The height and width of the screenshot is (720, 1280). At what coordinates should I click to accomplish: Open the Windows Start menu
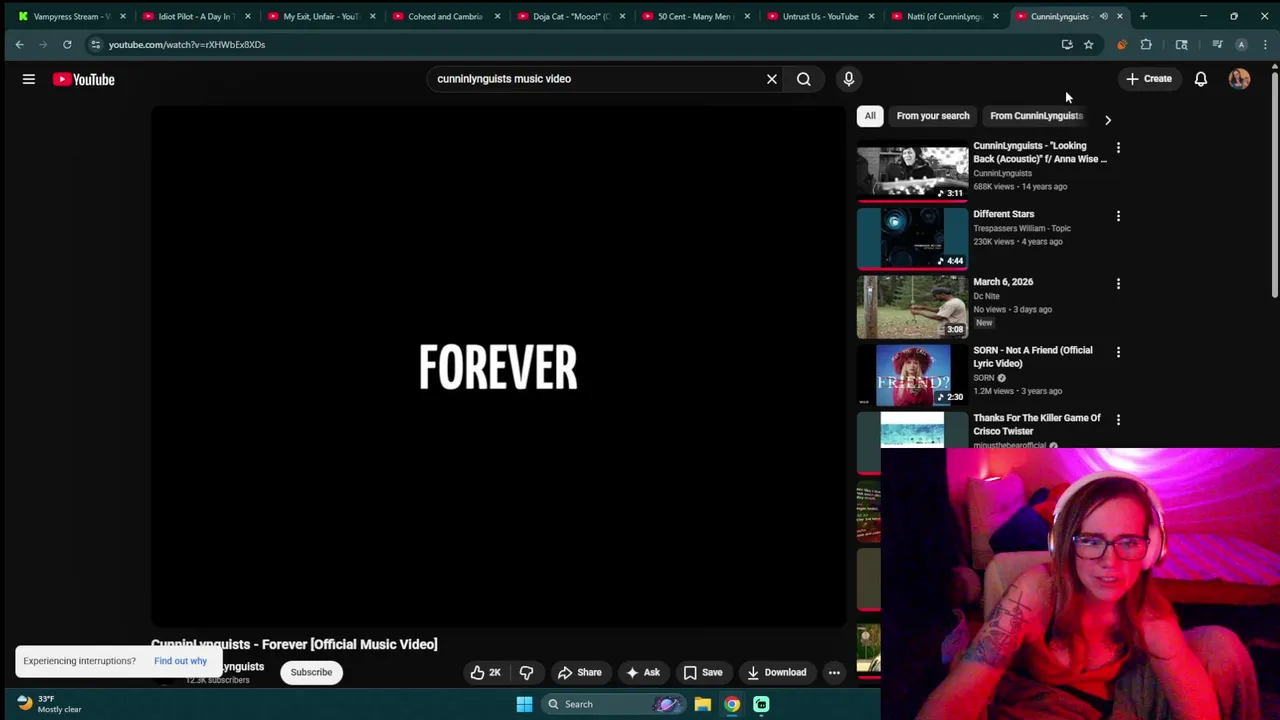pyautogui.click(x=524, y=704)
